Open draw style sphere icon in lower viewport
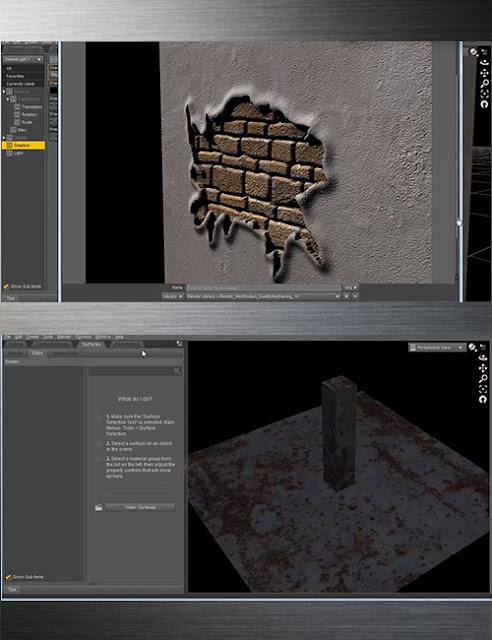Viewport: 492px width, 640px height. tap(472, 347)
